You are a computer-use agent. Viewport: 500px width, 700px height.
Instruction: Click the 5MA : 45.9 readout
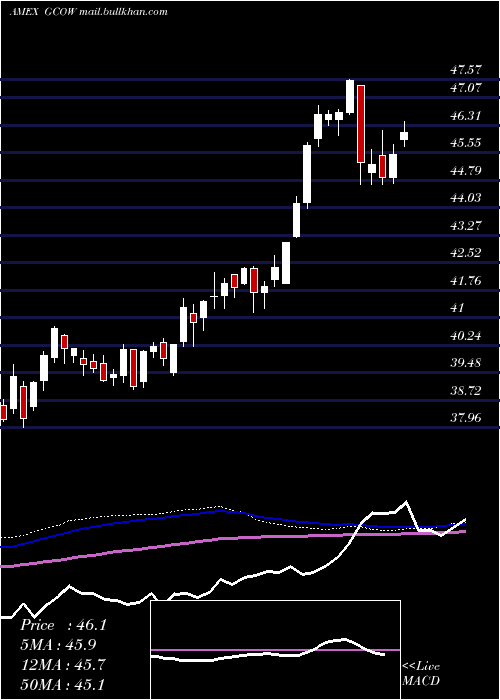point(58,645)
